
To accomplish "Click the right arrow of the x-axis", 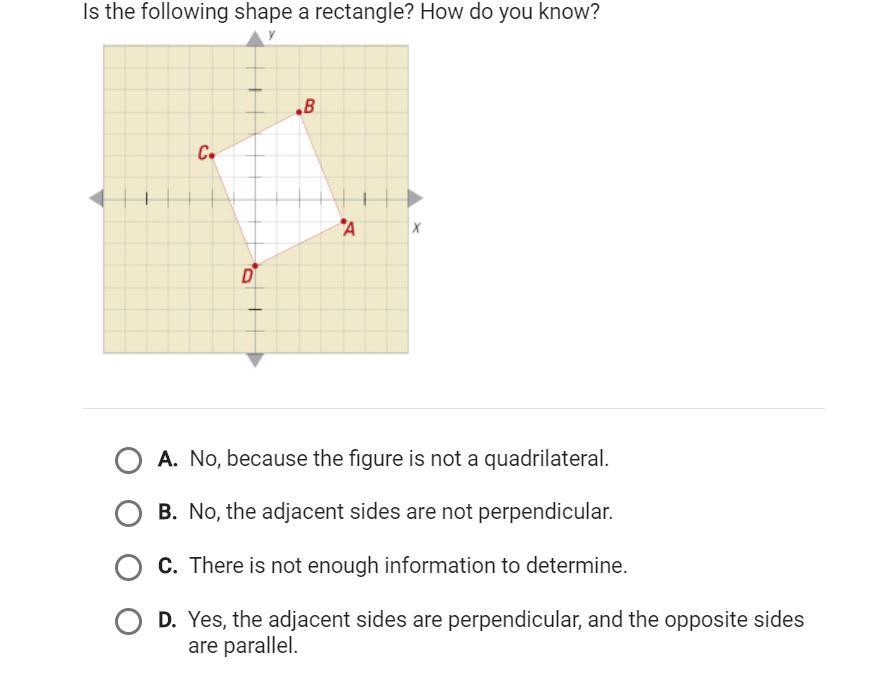I will [415, 198].
